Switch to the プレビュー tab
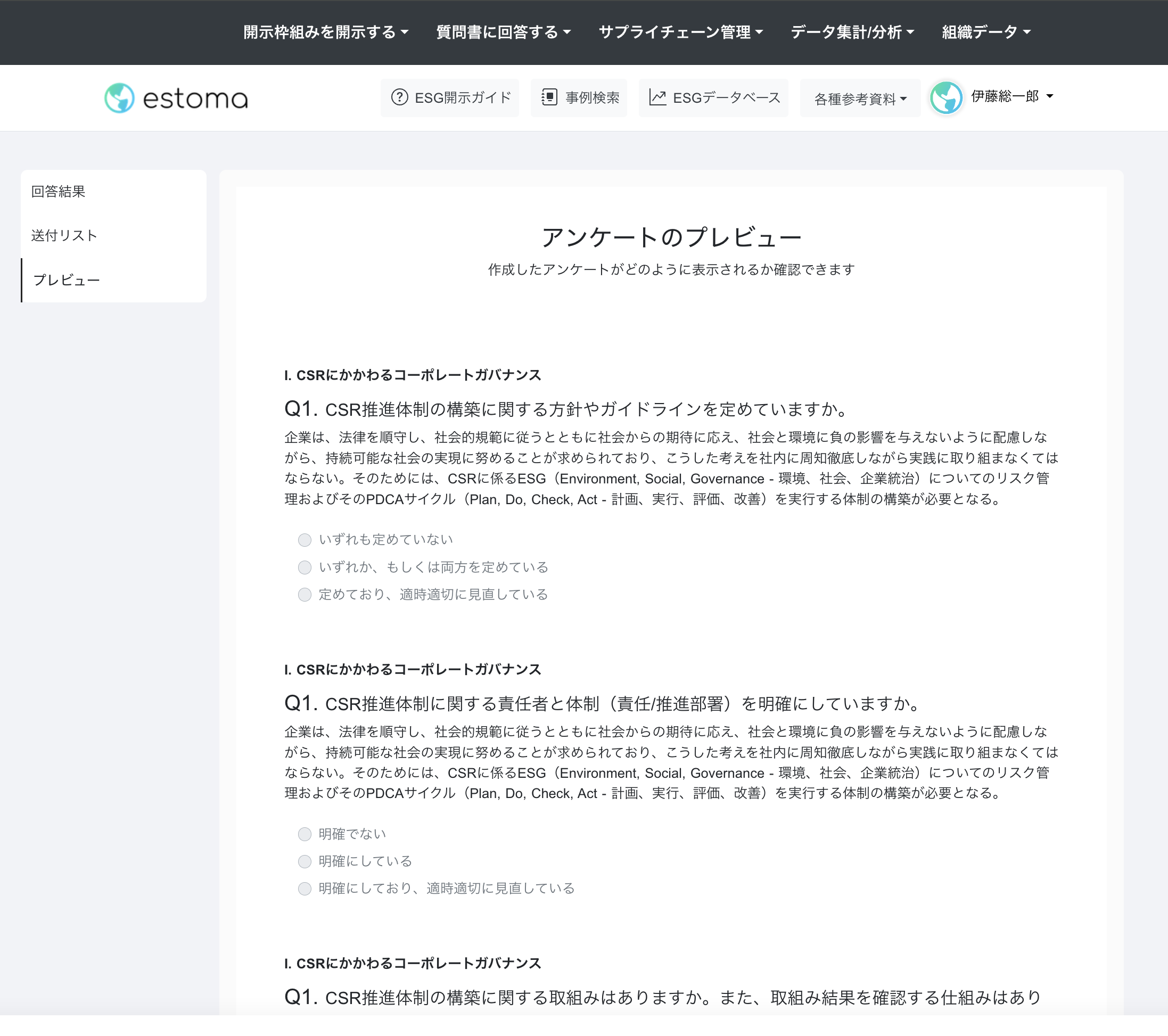 tap(67, 279)
